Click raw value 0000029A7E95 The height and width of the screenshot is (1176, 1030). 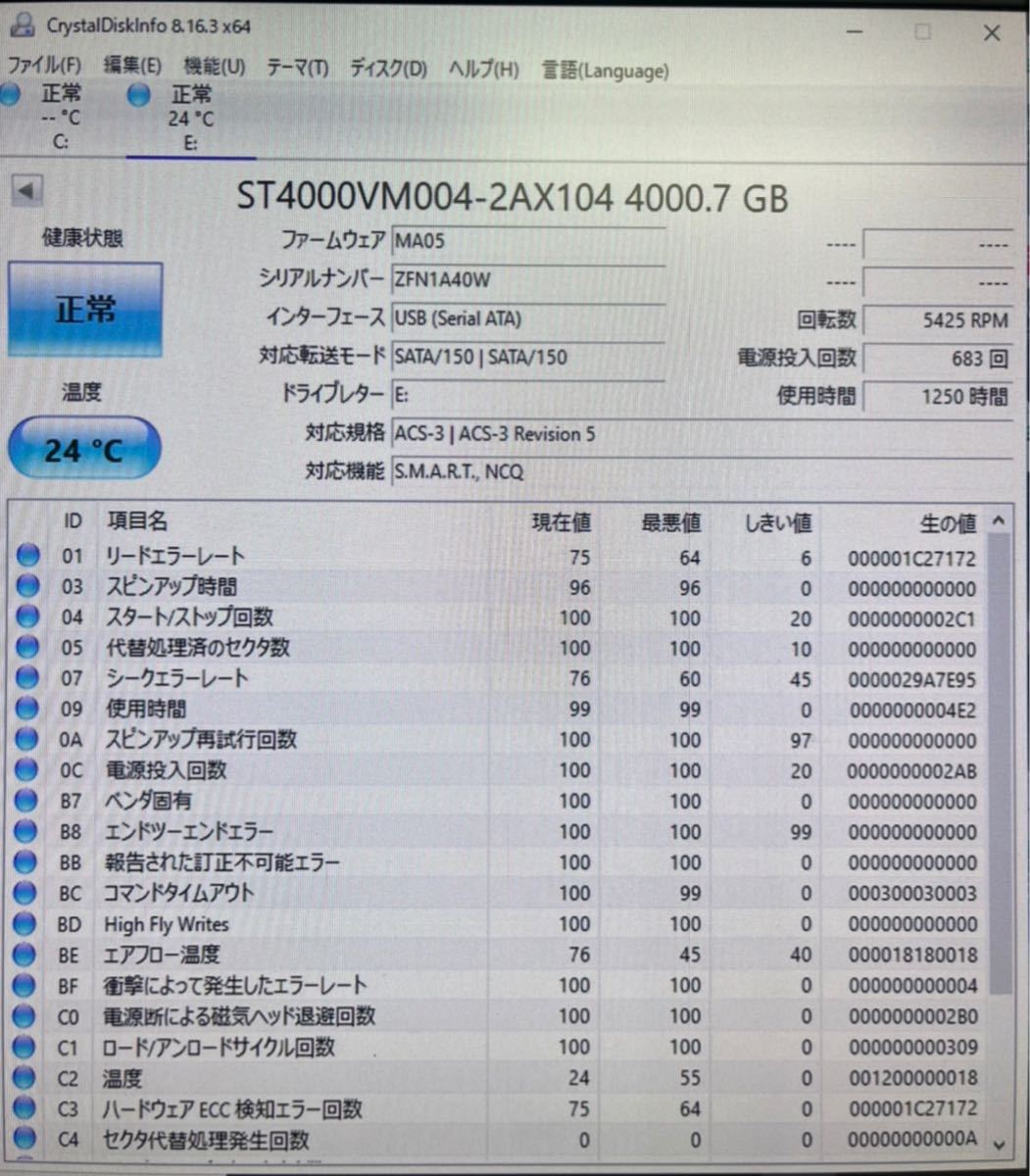click(912, 680)
